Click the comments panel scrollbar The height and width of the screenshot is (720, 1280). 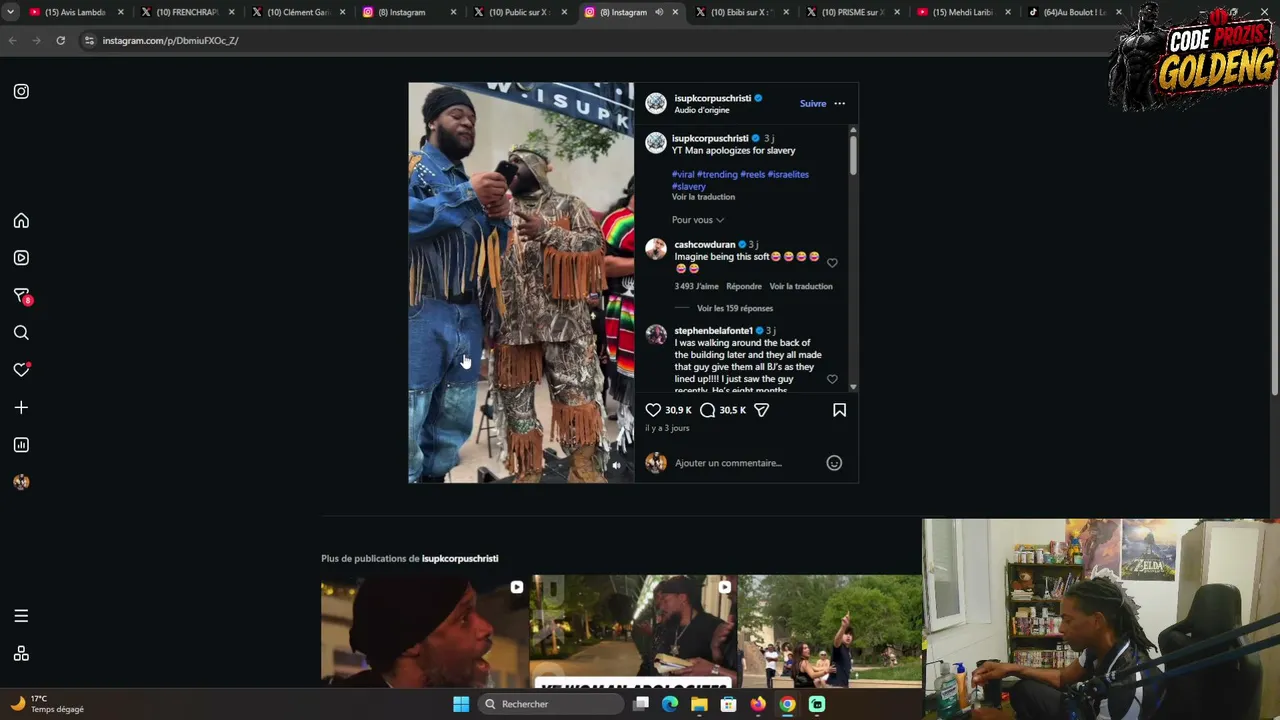(853, 155)
